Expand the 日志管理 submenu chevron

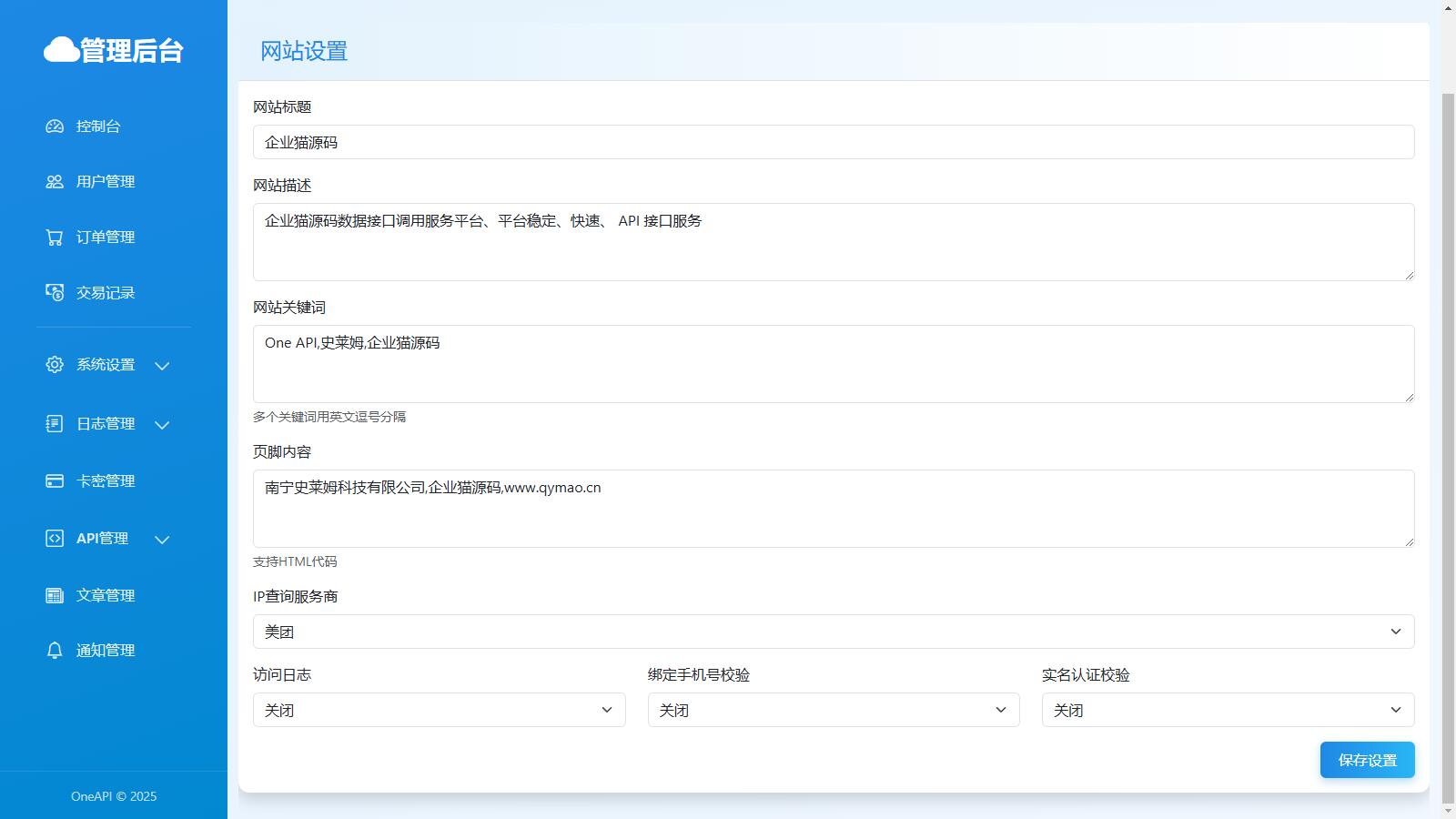(162, 425)
